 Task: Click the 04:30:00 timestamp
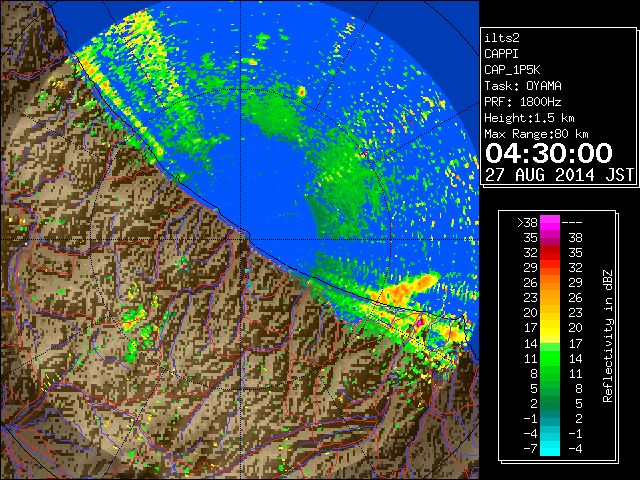[x=549, y=153]
